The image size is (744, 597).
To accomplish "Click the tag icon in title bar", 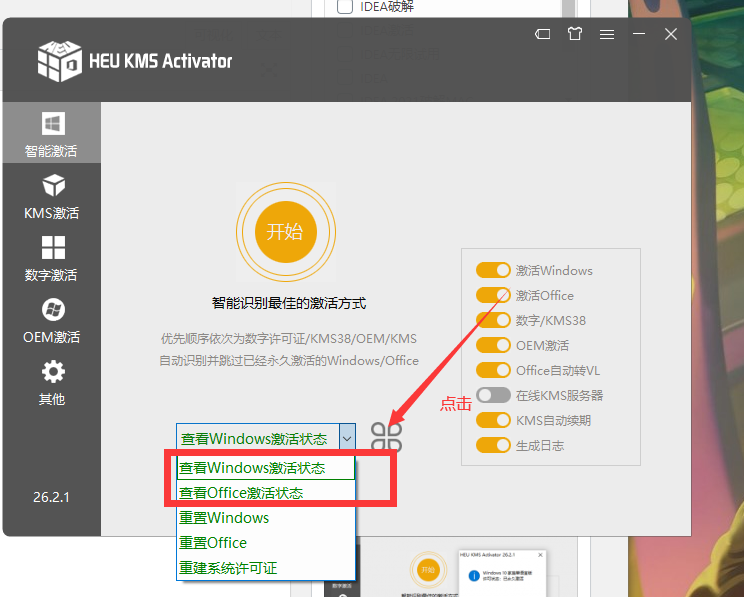I will pyautogui.click(x=543, y=34).
